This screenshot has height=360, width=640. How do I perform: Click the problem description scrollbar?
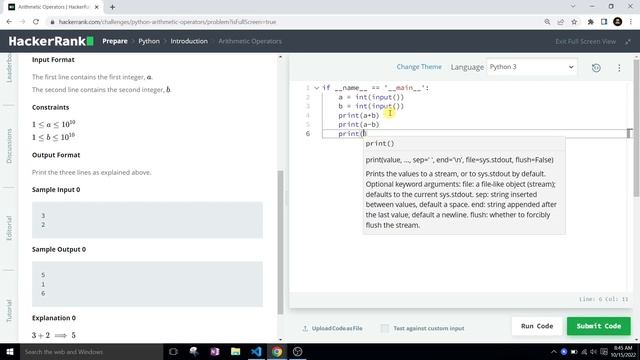[280, 242]
